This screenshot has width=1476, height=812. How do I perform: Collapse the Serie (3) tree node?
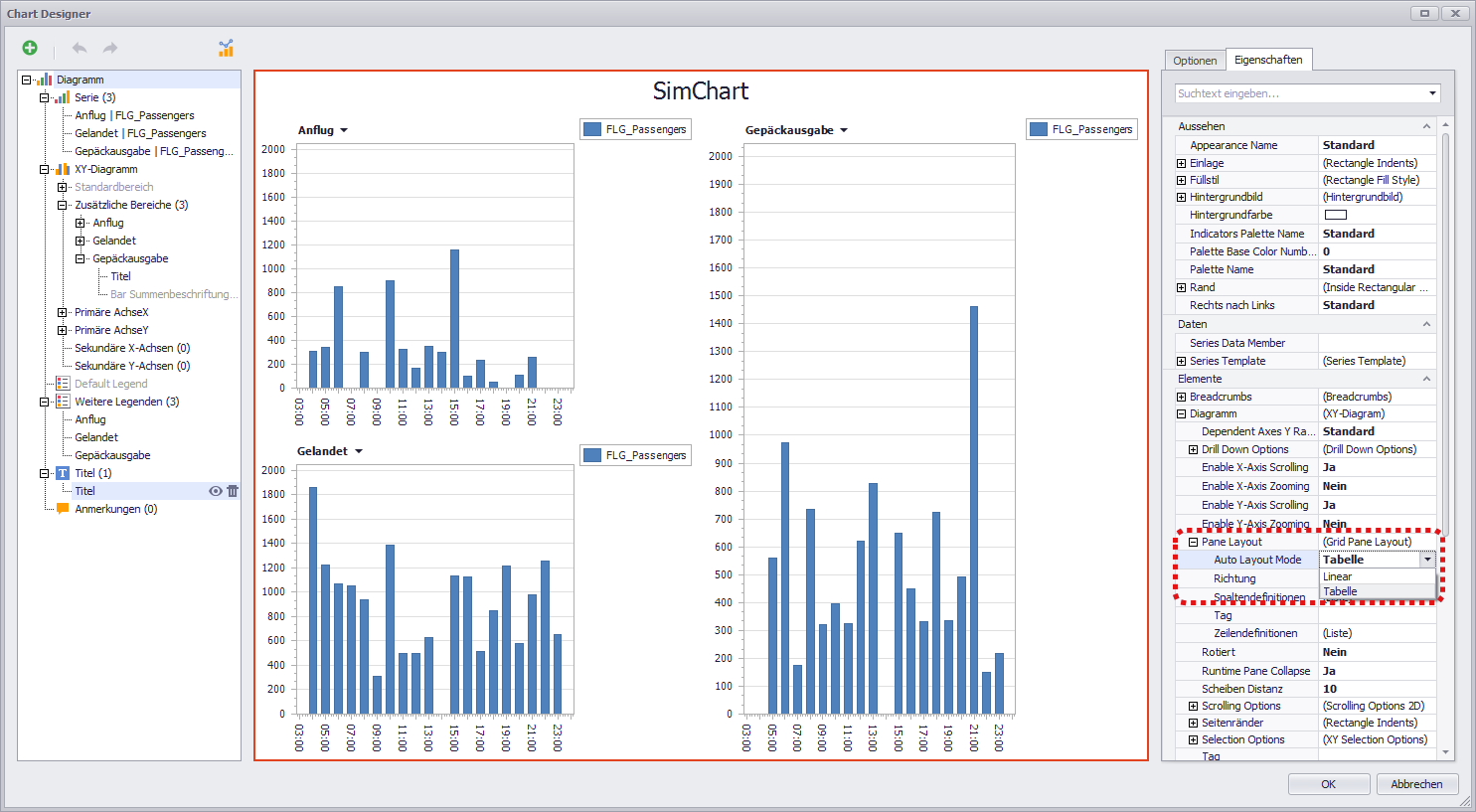44,97
